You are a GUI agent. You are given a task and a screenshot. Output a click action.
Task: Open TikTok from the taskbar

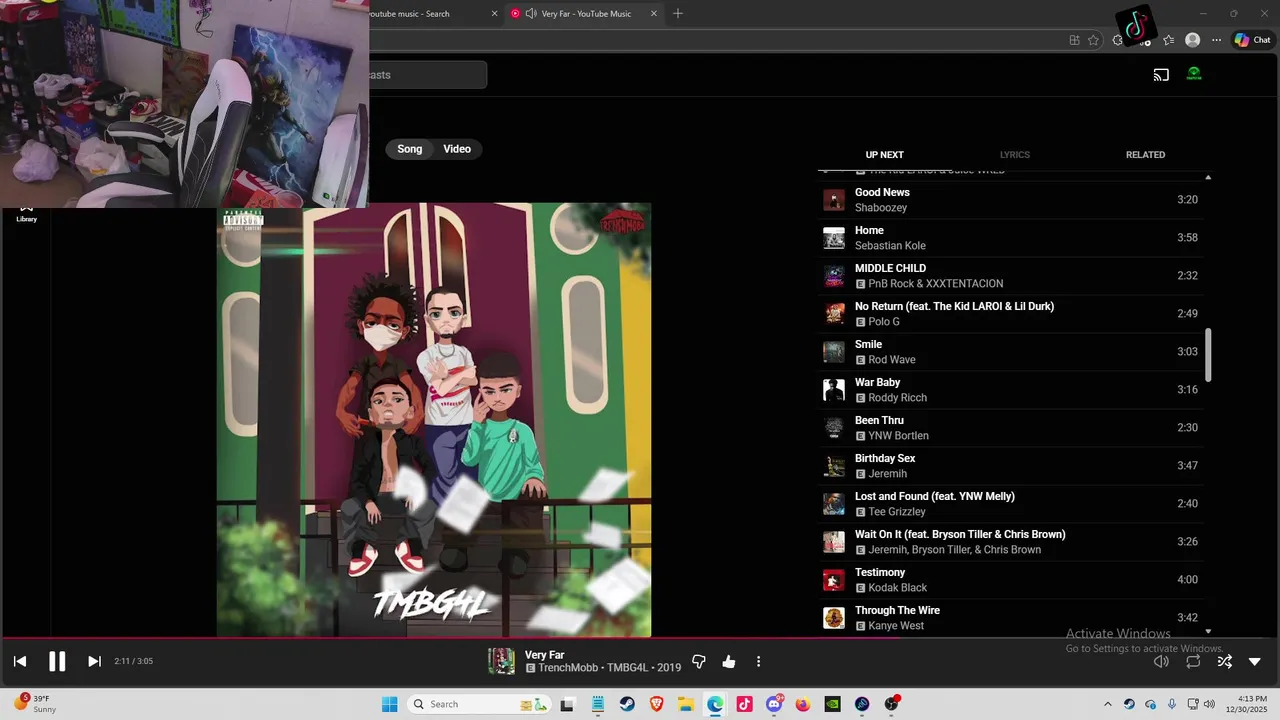pos(744,704)
